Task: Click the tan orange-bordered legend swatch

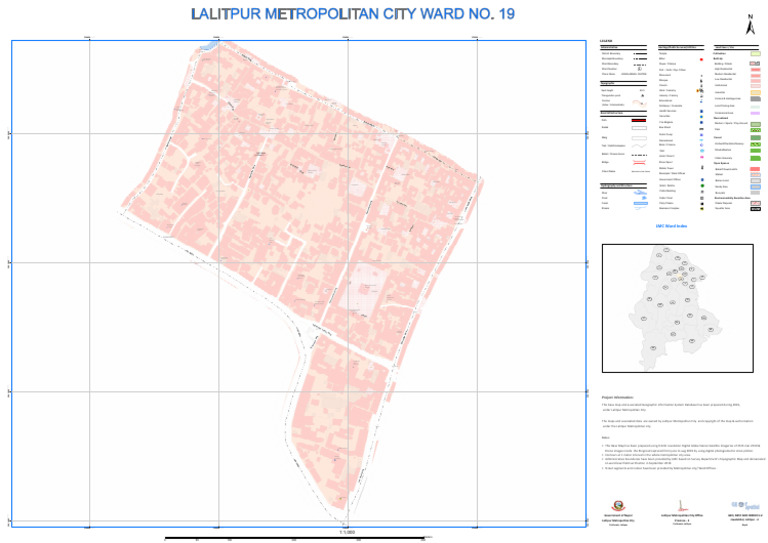Action: tap(756, 93)
